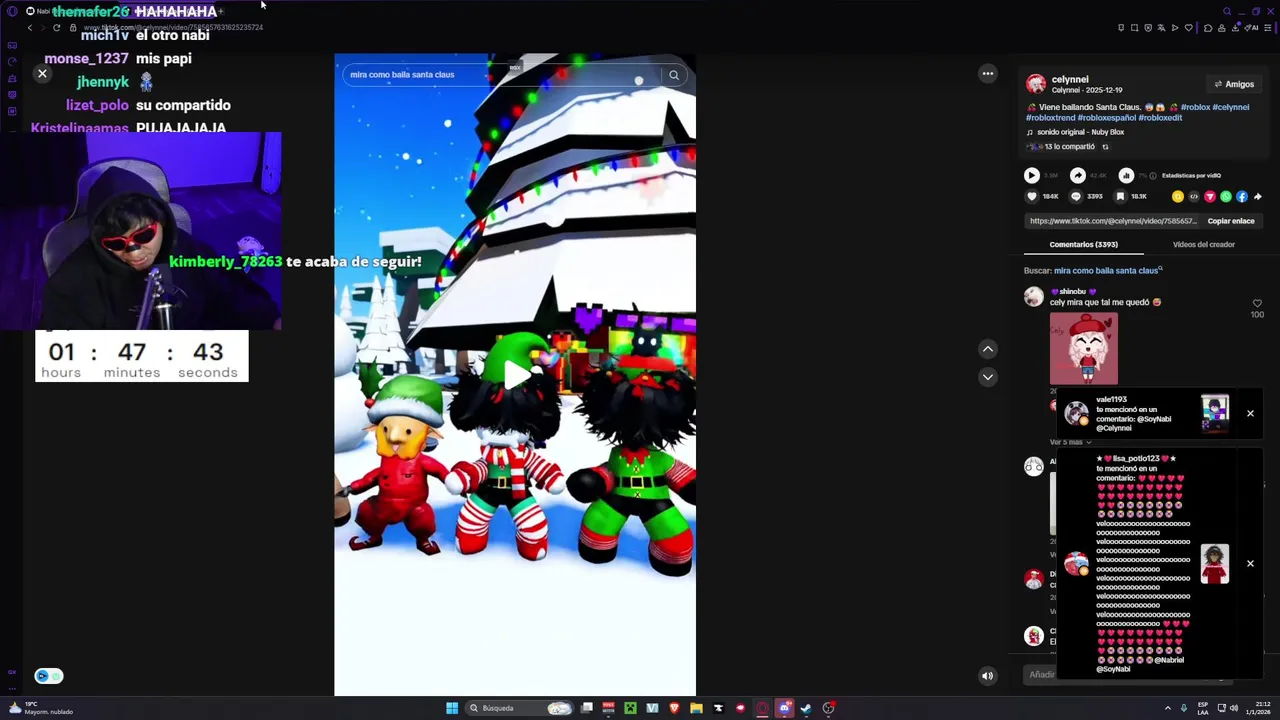Click the views play-count icon
The height and width of the screenshot is (720, 1280).
click(1032, 175)
